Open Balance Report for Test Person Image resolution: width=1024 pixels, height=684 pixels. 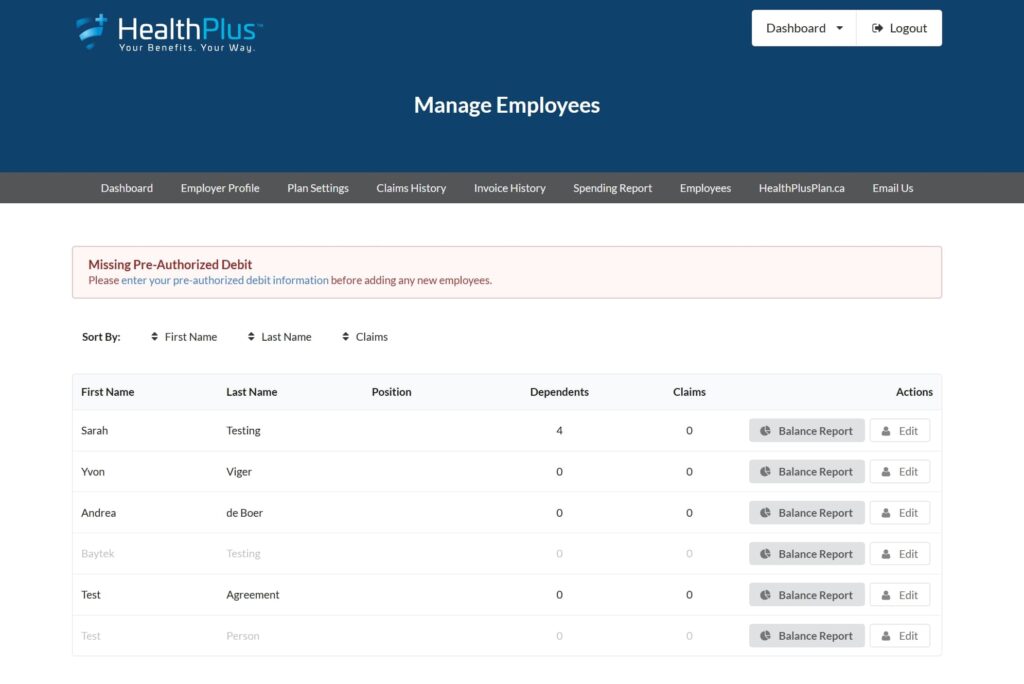tap(806, 636)
